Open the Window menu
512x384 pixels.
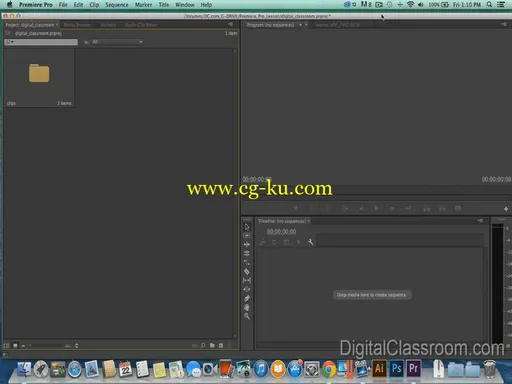pyautogui.click(x=185, y=5)
